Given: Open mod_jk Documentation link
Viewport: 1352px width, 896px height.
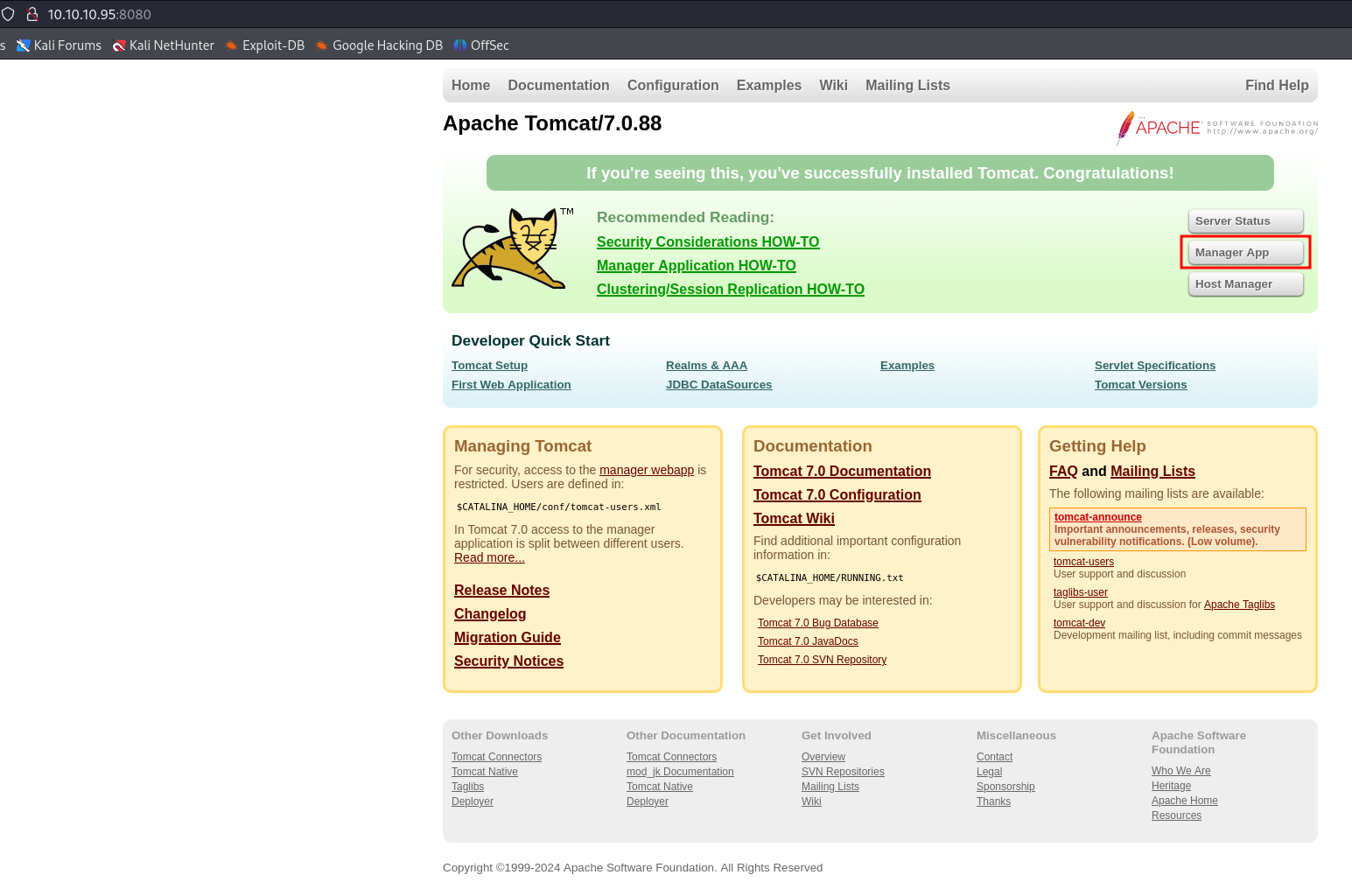Looking at the screenshot, I should click(x=680, y=772).
